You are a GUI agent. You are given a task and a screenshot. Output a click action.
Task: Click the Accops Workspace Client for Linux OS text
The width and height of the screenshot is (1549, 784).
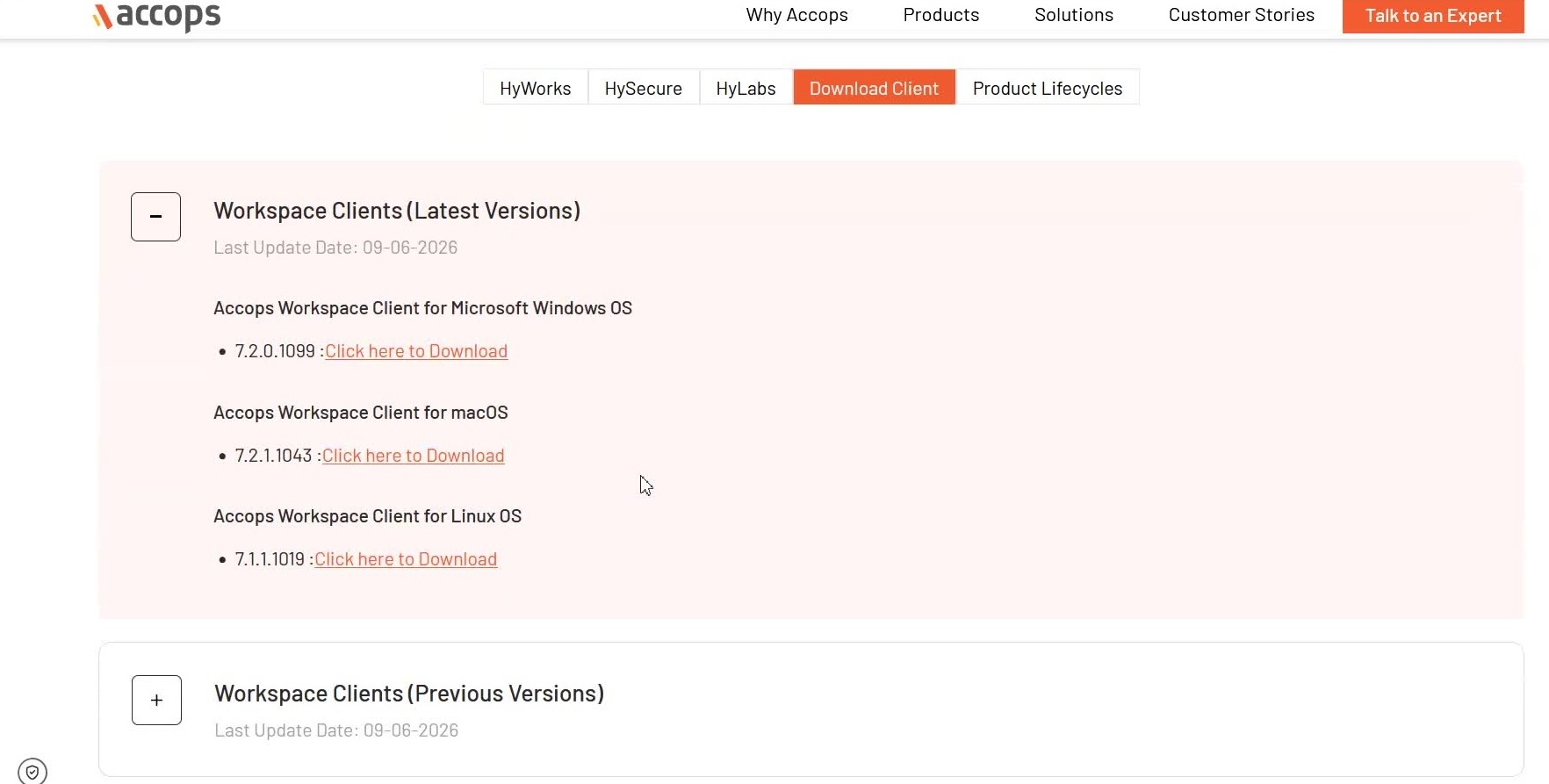pyautogui.click(x=367, y=516)
